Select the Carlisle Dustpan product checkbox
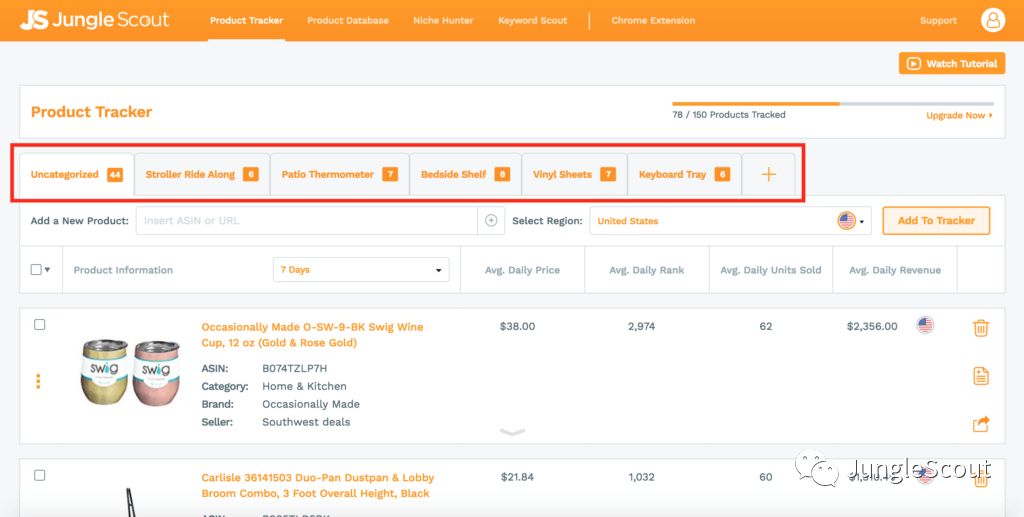The width and height of the screenshot is (1024, 517). click(40, 476)
